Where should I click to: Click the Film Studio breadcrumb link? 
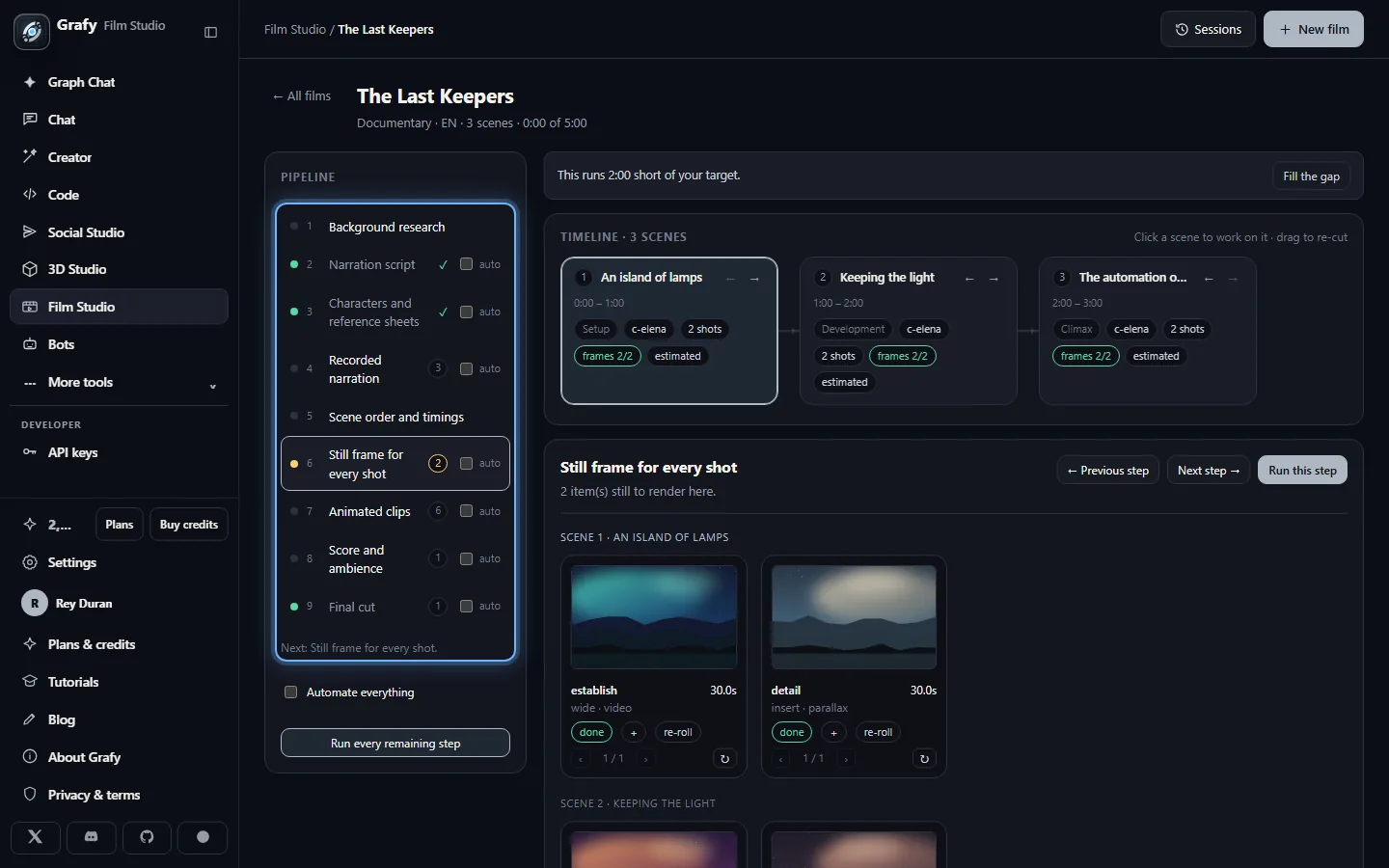click(x=295, y=30)
